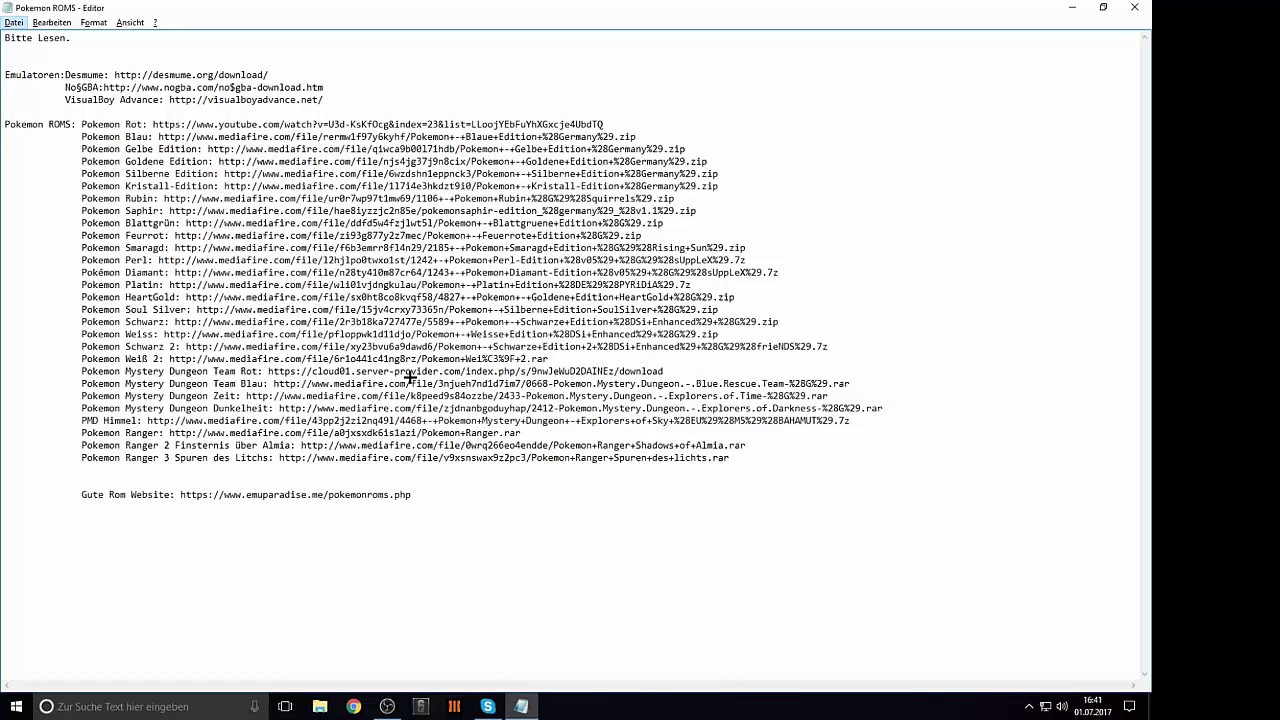
Task: Click the vertical scrollbar down arrow
Action: pyautogui.click(x=1145, y=673)
